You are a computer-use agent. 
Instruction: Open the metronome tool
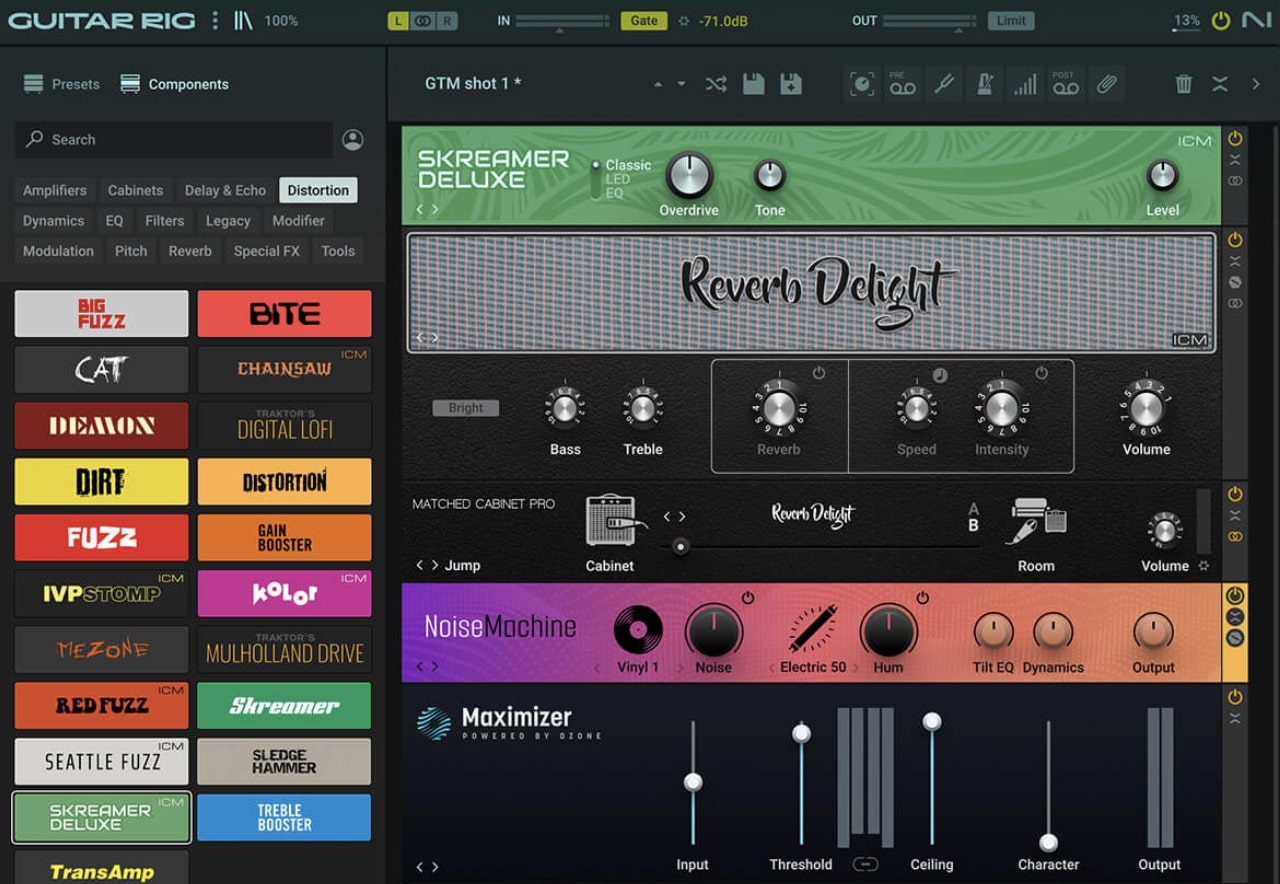pyautogui.click(x=984, y=84)
